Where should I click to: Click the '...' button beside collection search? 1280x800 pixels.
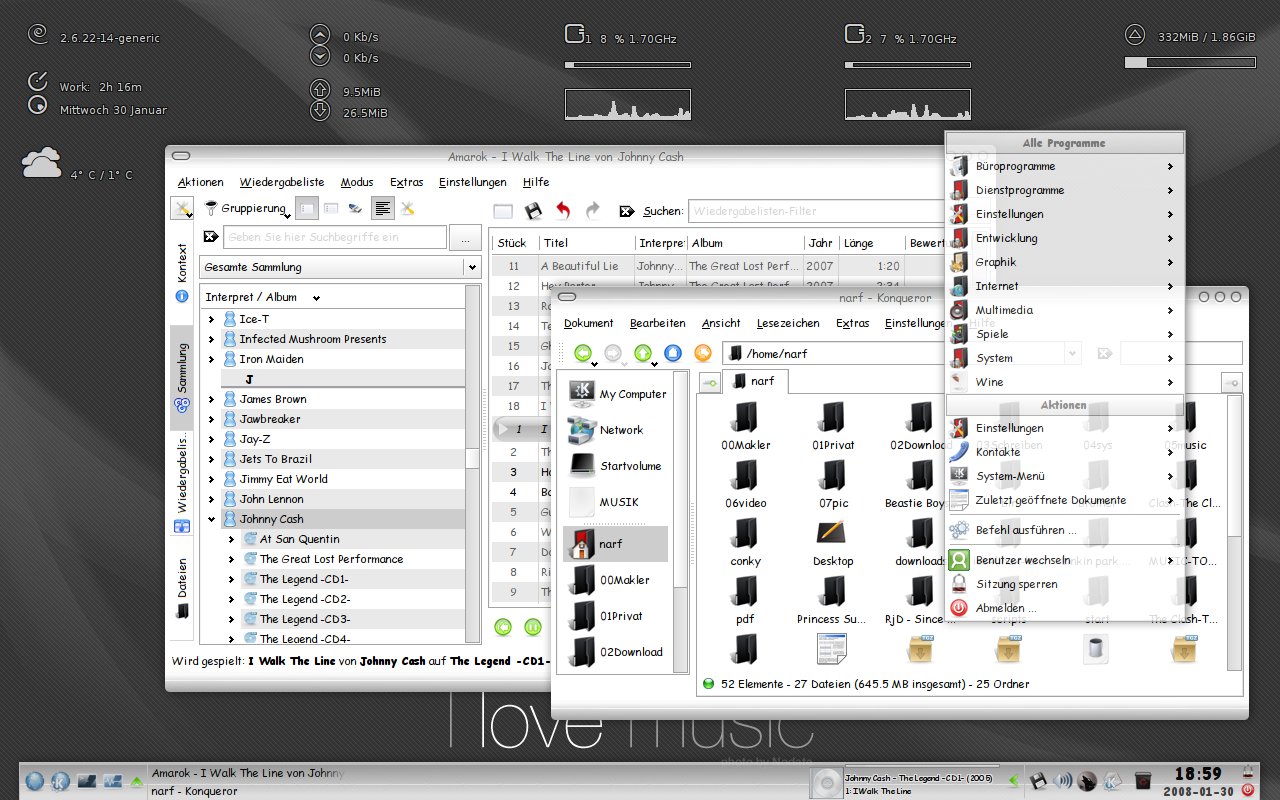coord(465,237)
